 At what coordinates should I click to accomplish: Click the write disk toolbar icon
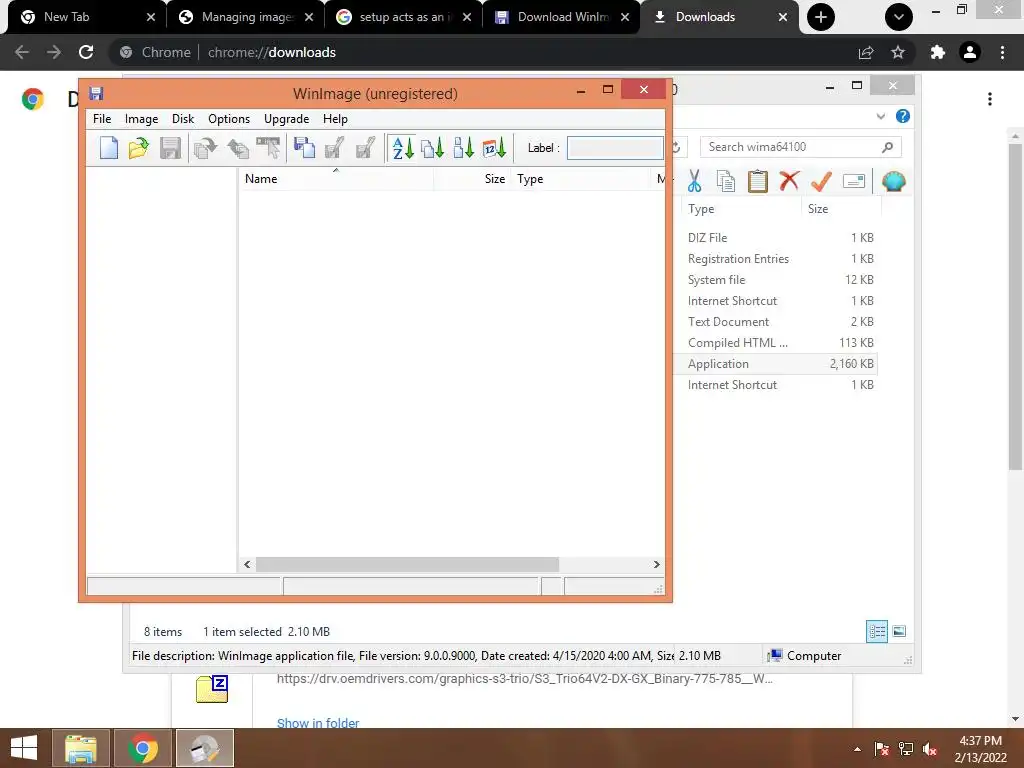coord(334,148)
